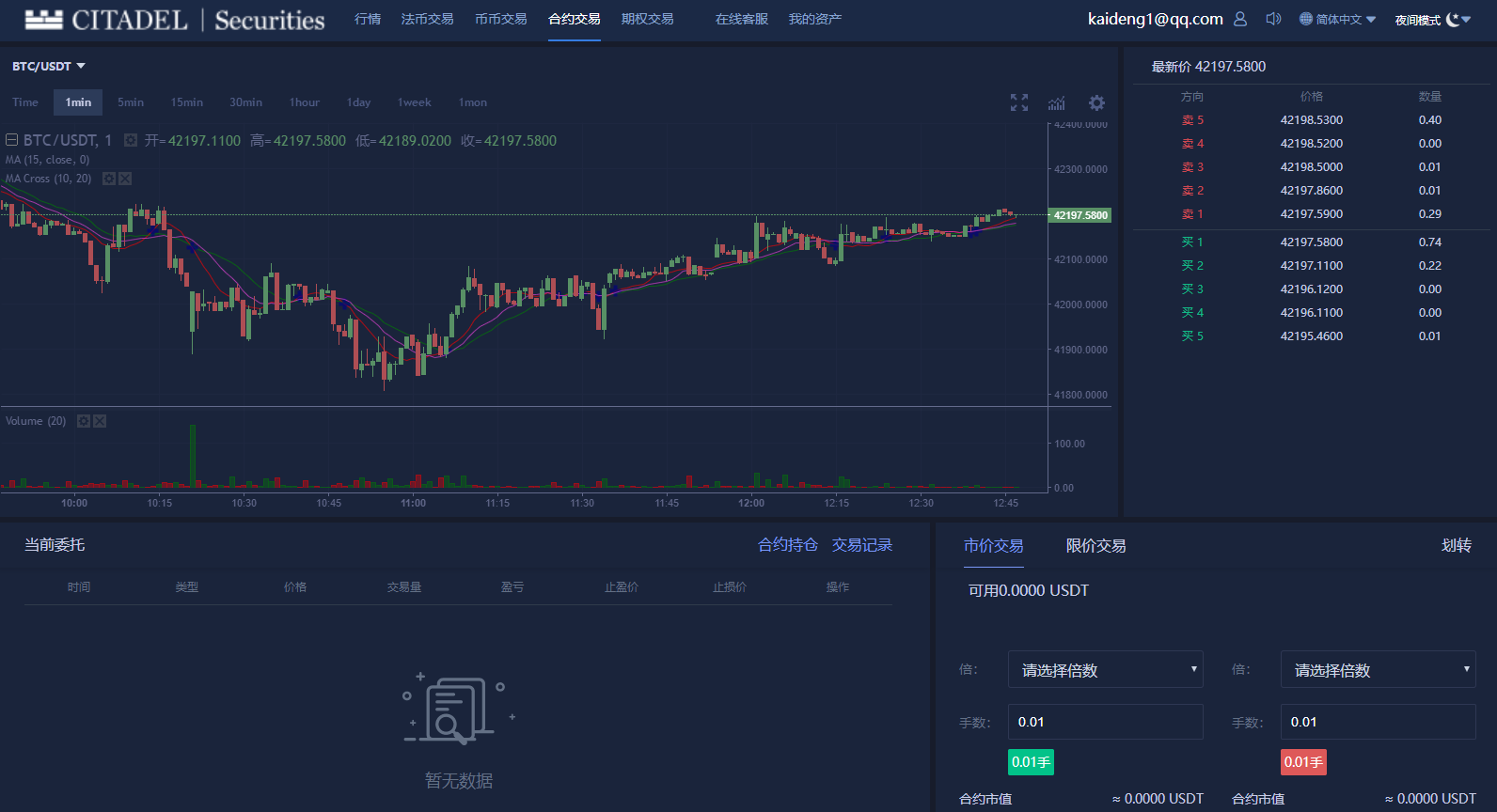Select the 5min interval
Screen dimensions: 1497x812
tap(131, 102)
